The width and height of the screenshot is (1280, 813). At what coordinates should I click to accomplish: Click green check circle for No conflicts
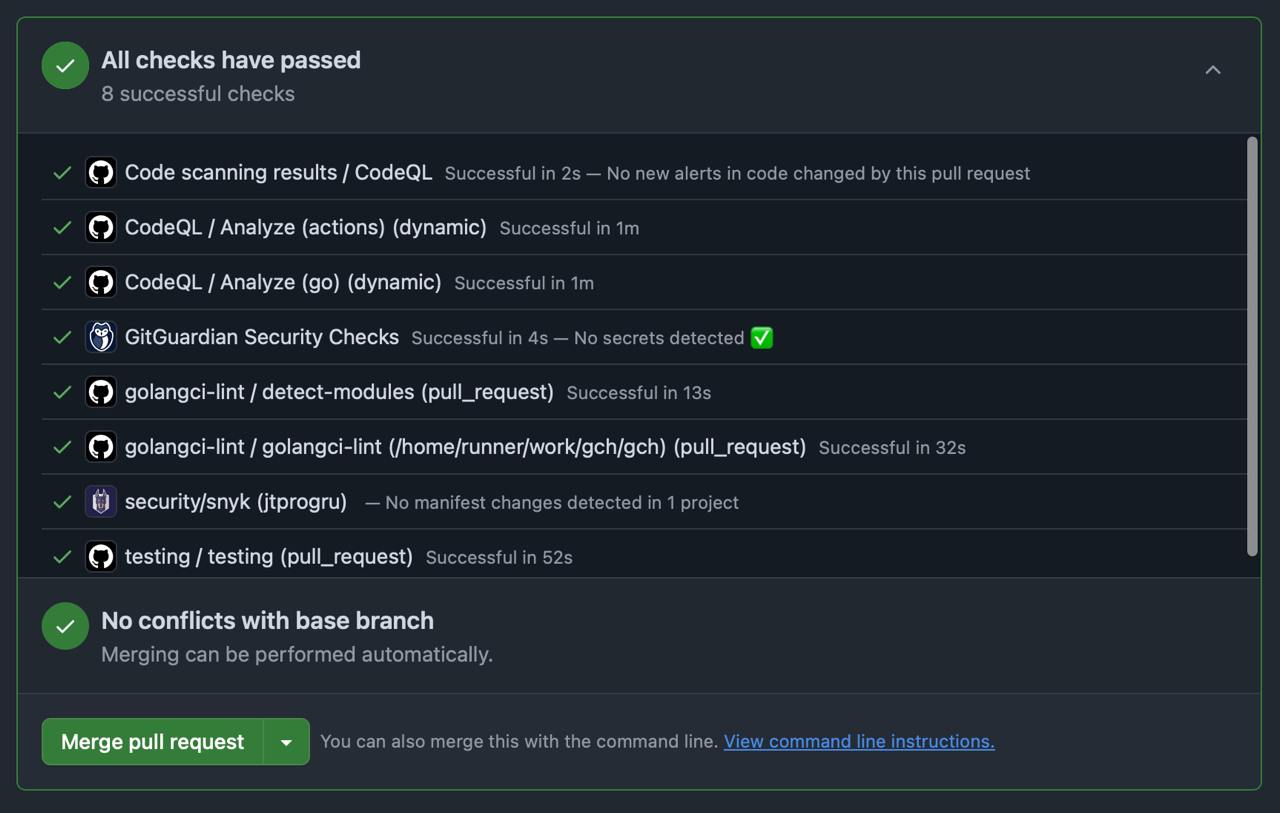click(x=65, y=626)
